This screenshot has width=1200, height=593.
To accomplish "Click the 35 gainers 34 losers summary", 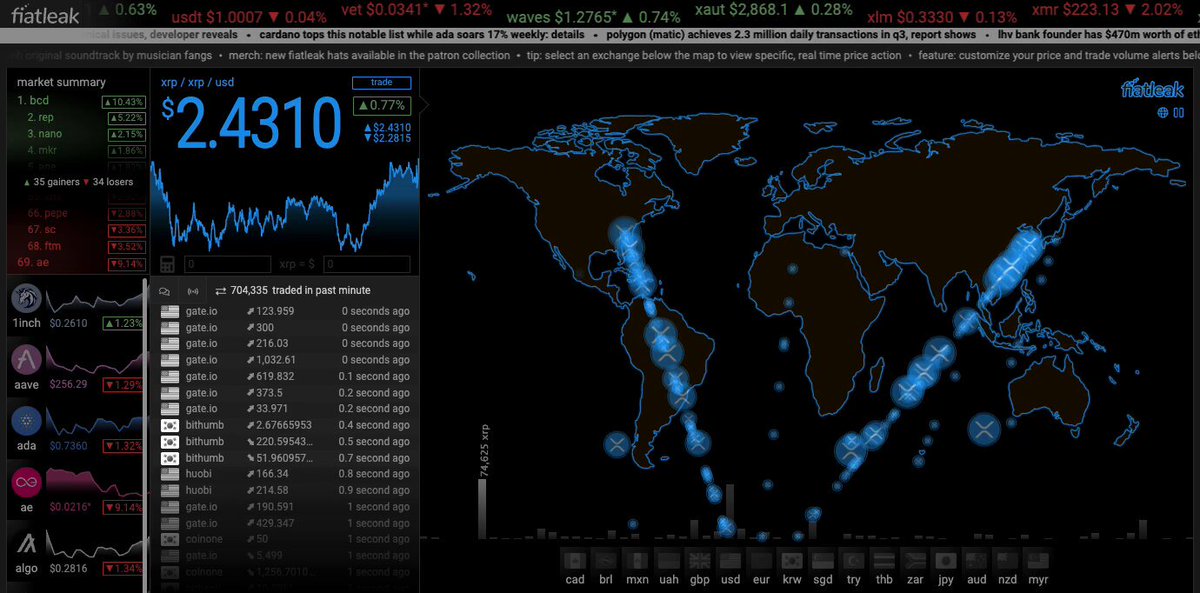I will point(80,182).
